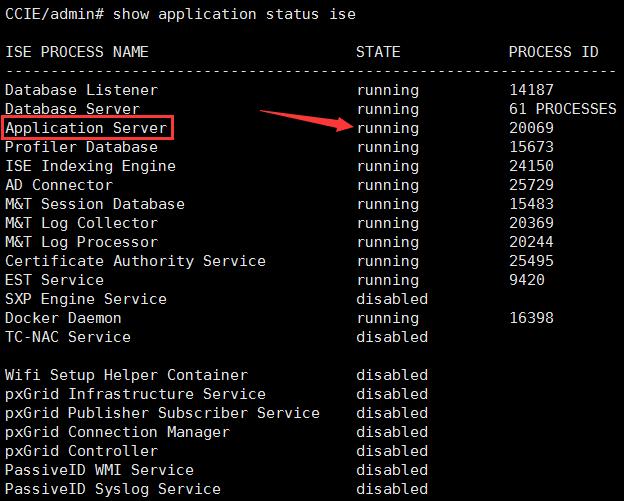Click the 'PassiveID WMI Service' process name
The height and width of the screenshot is (501, 624).
point(99,470)
